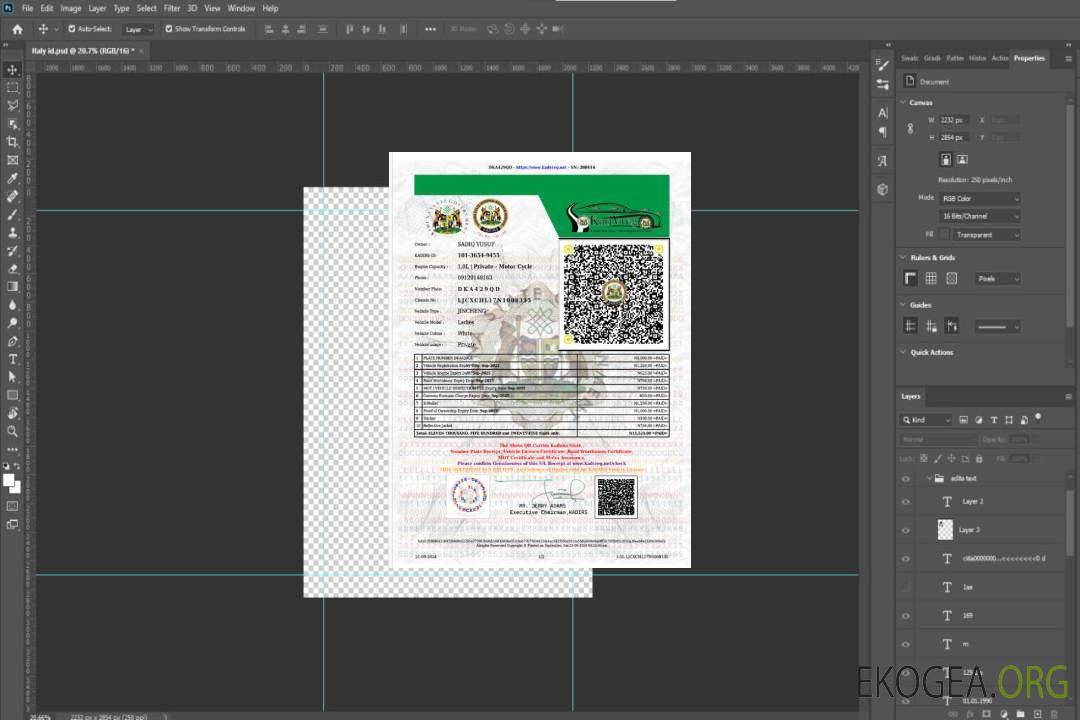This screenshot has width=1080, height=720.
Task: Open the 16 Bits/Channel dropdown
Action: pos(980,216)
